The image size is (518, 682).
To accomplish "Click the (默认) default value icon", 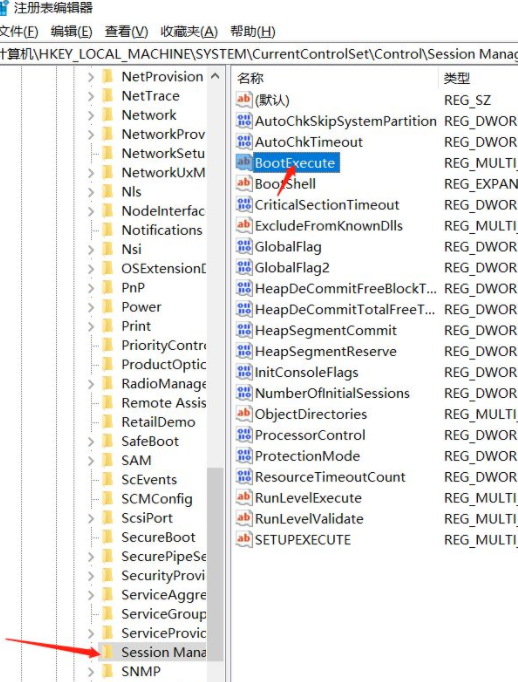I will 244,100.
